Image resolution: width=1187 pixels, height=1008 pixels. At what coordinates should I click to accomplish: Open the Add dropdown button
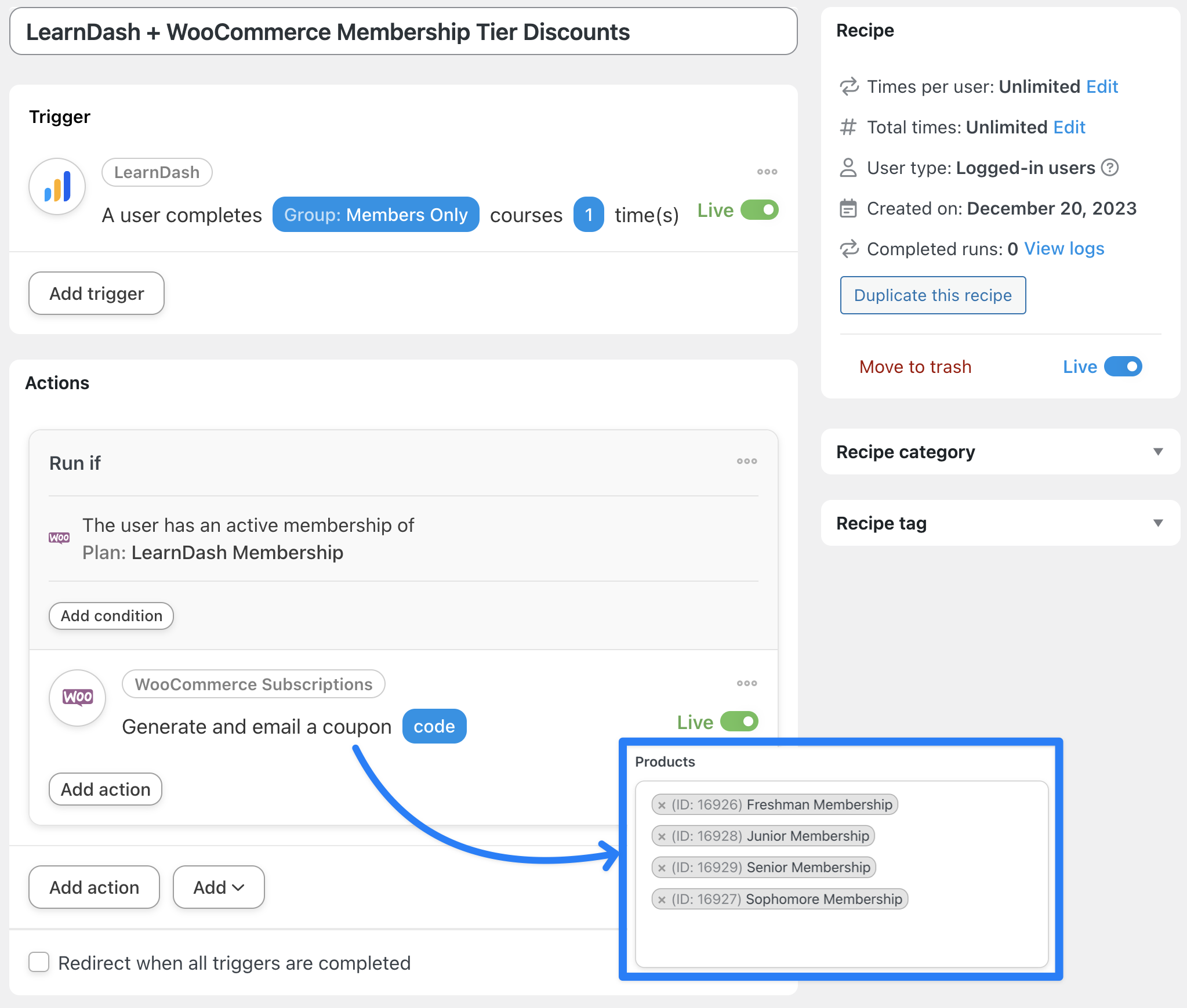coord(219,887)
